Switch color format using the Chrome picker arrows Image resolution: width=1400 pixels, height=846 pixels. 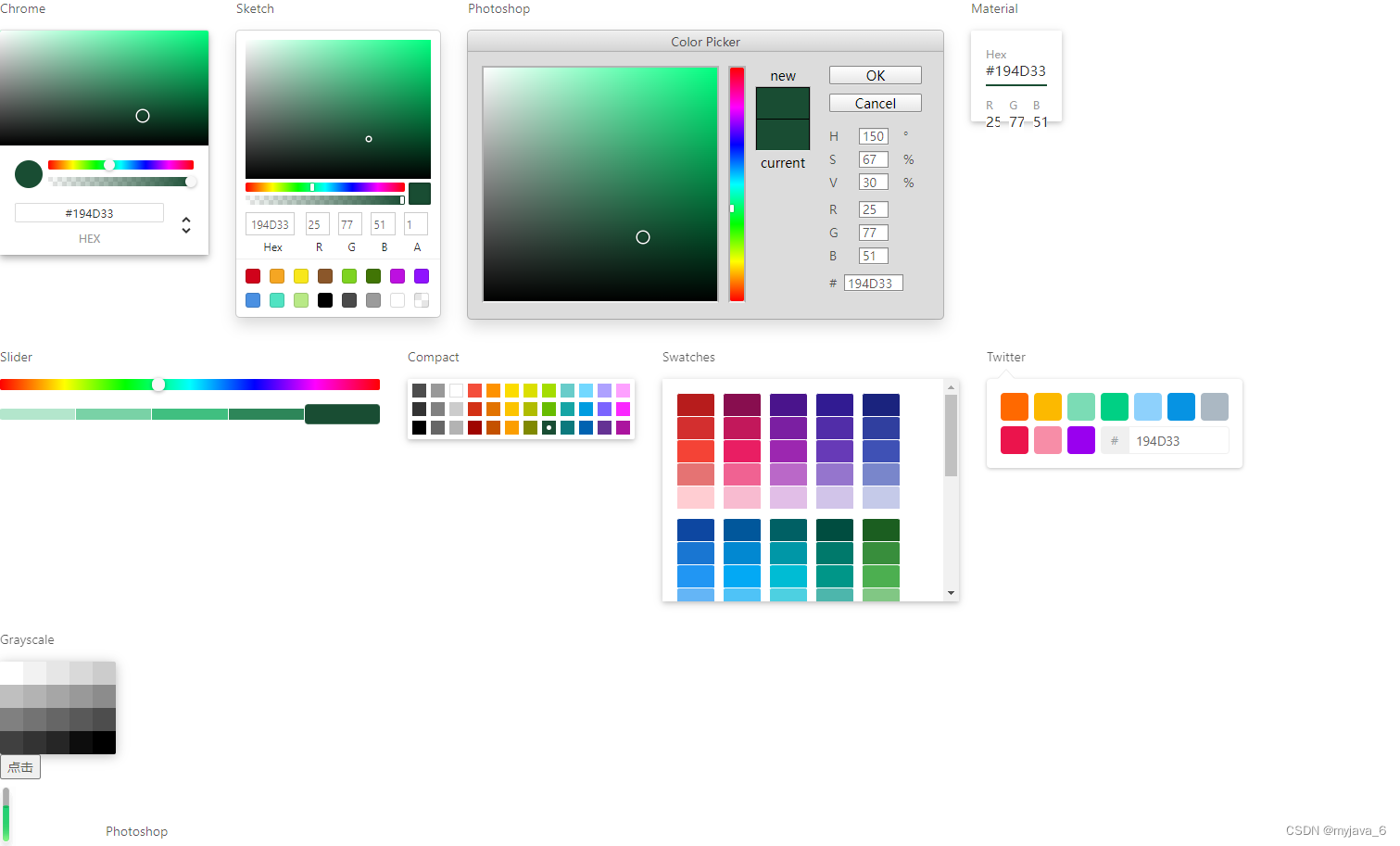186,224
